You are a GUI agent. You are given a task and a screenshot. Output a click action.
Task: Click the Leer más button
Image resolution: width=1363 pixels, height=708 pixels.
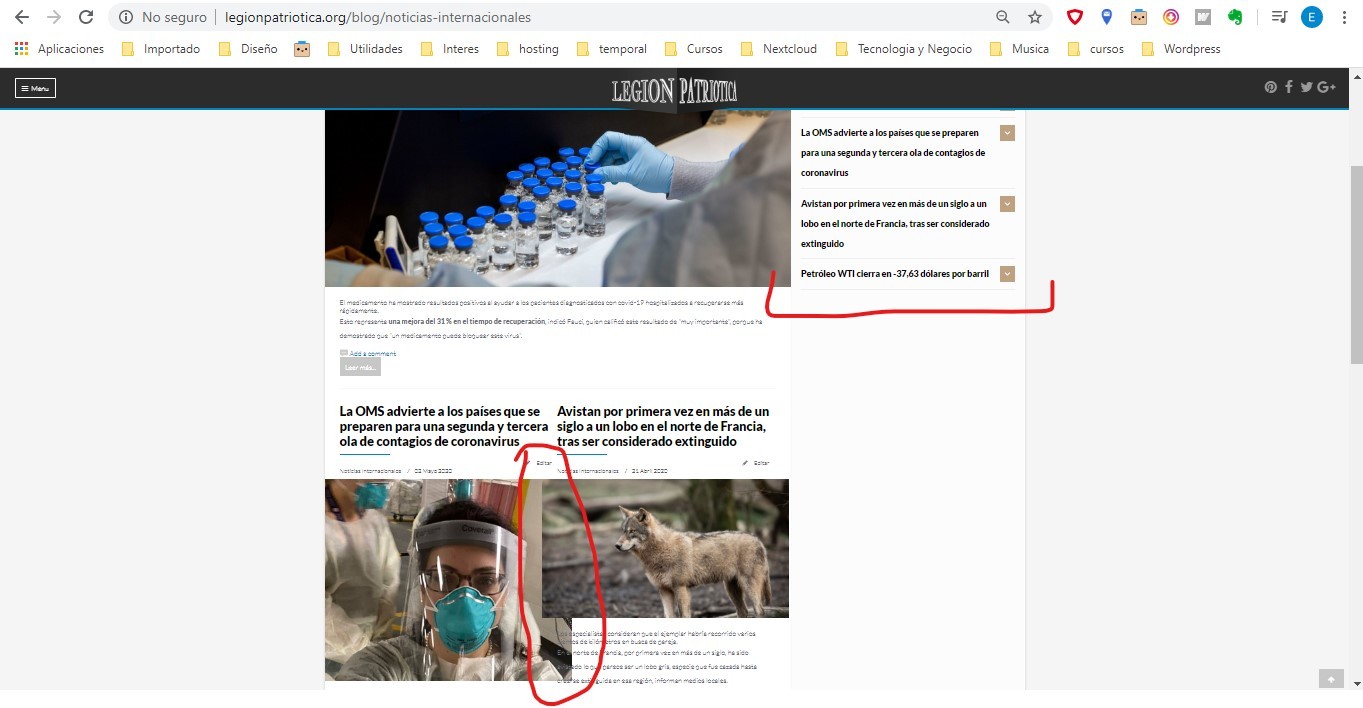[x=360, y=367]
